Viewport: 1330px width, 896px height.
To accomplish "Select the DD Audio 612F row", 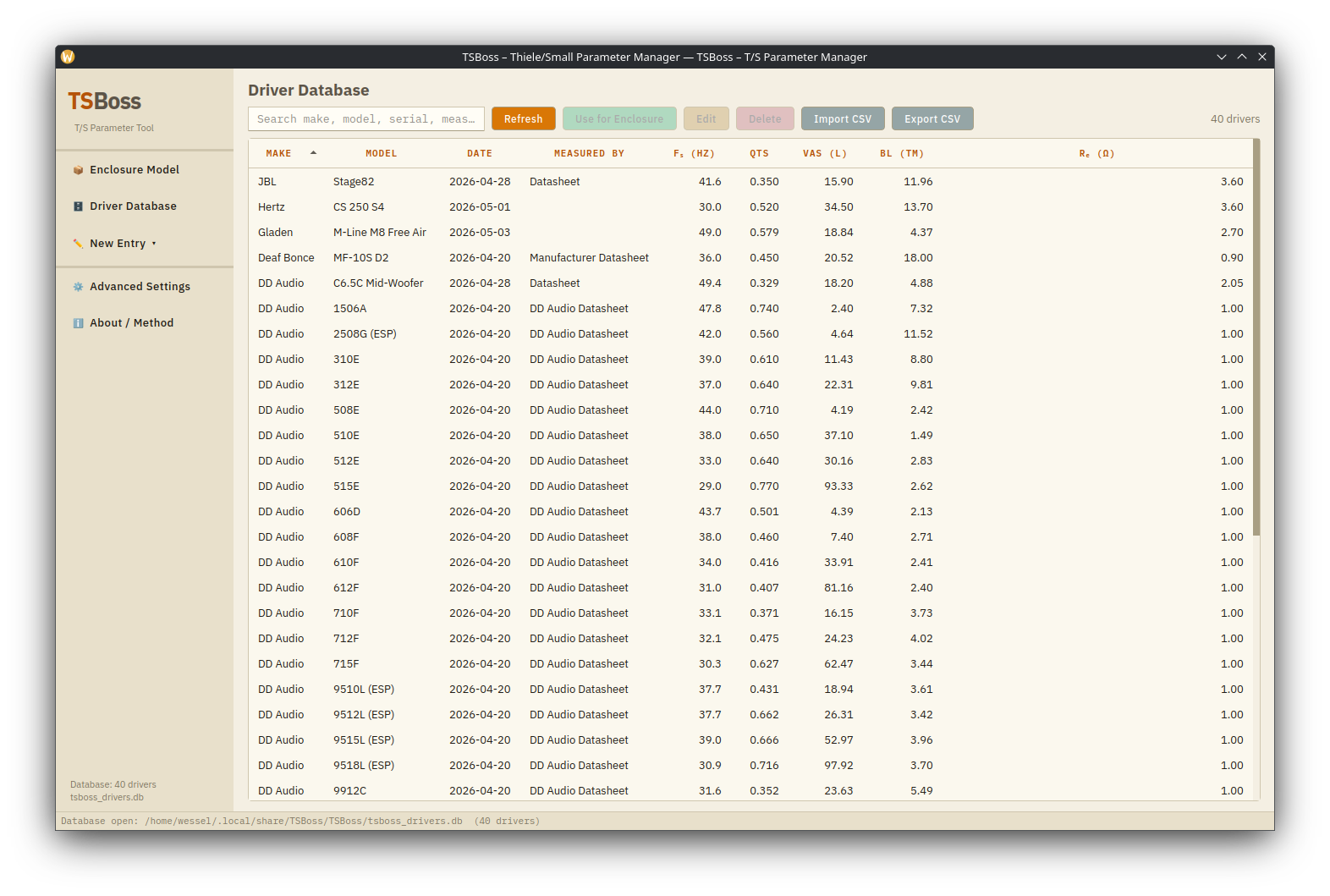I will (x=750, y=588).
